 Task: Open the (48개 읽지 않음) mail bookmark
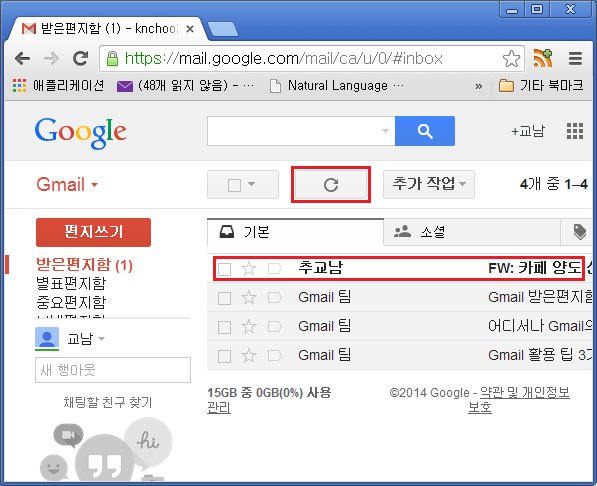(x=186, y=86)
